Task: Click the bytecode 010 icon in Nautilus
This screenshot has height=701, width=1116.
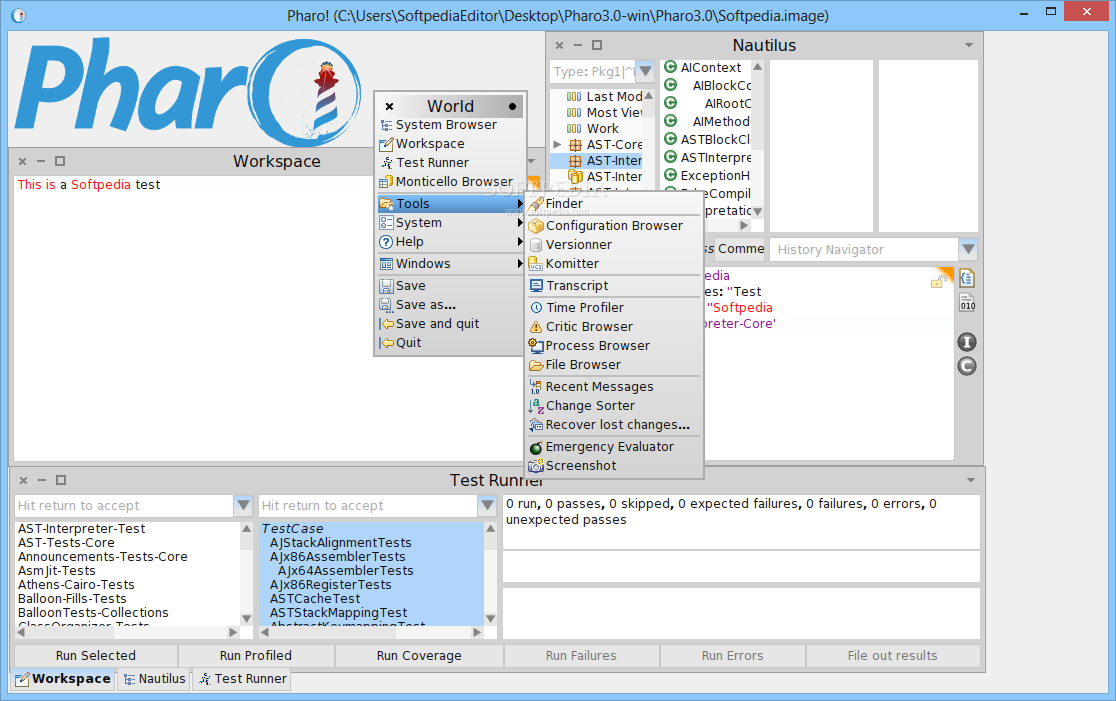Action: click(967, 303)
